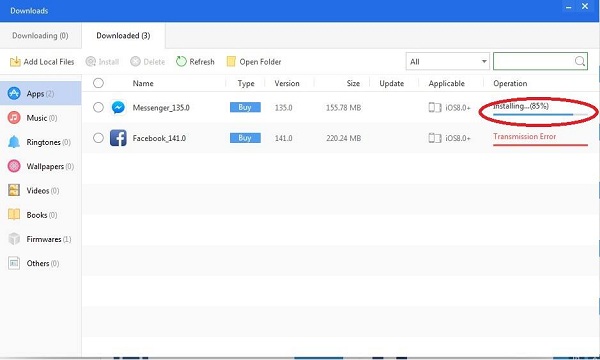Click the Open Folder button
This screenshot has height=360, width=600.
254,62
